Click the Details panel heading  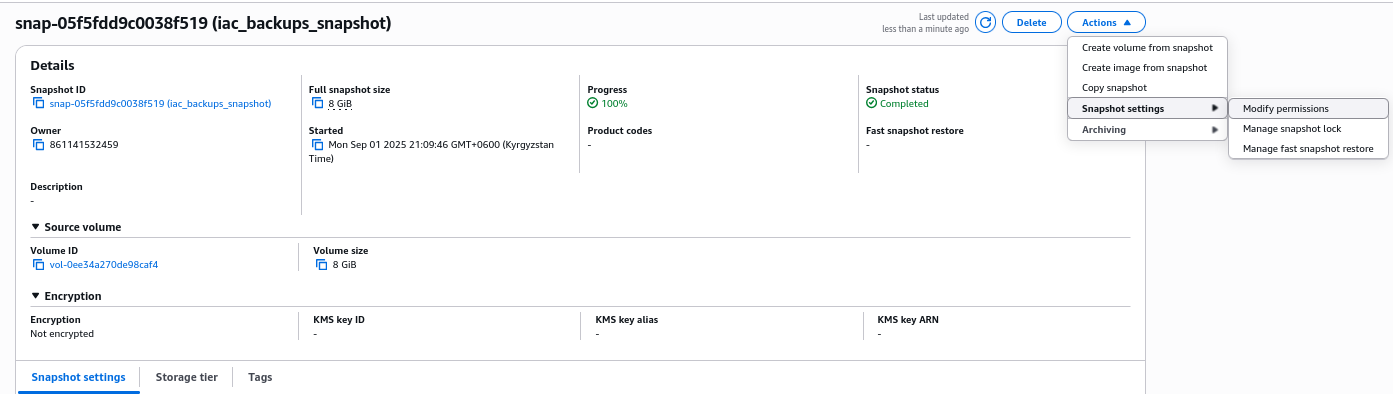point(52,66)
